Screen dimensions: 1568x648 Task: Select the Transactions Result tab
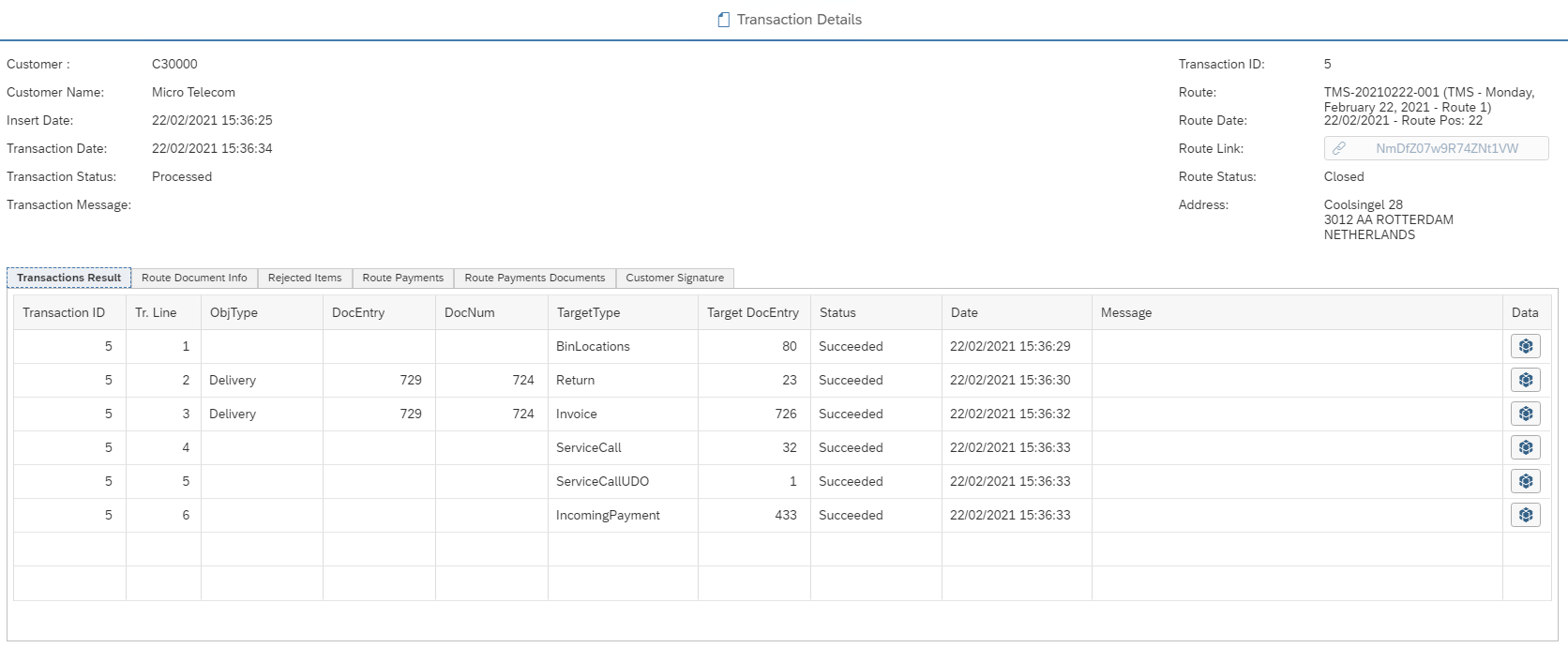pyautogui.click(x=69, y=278)
